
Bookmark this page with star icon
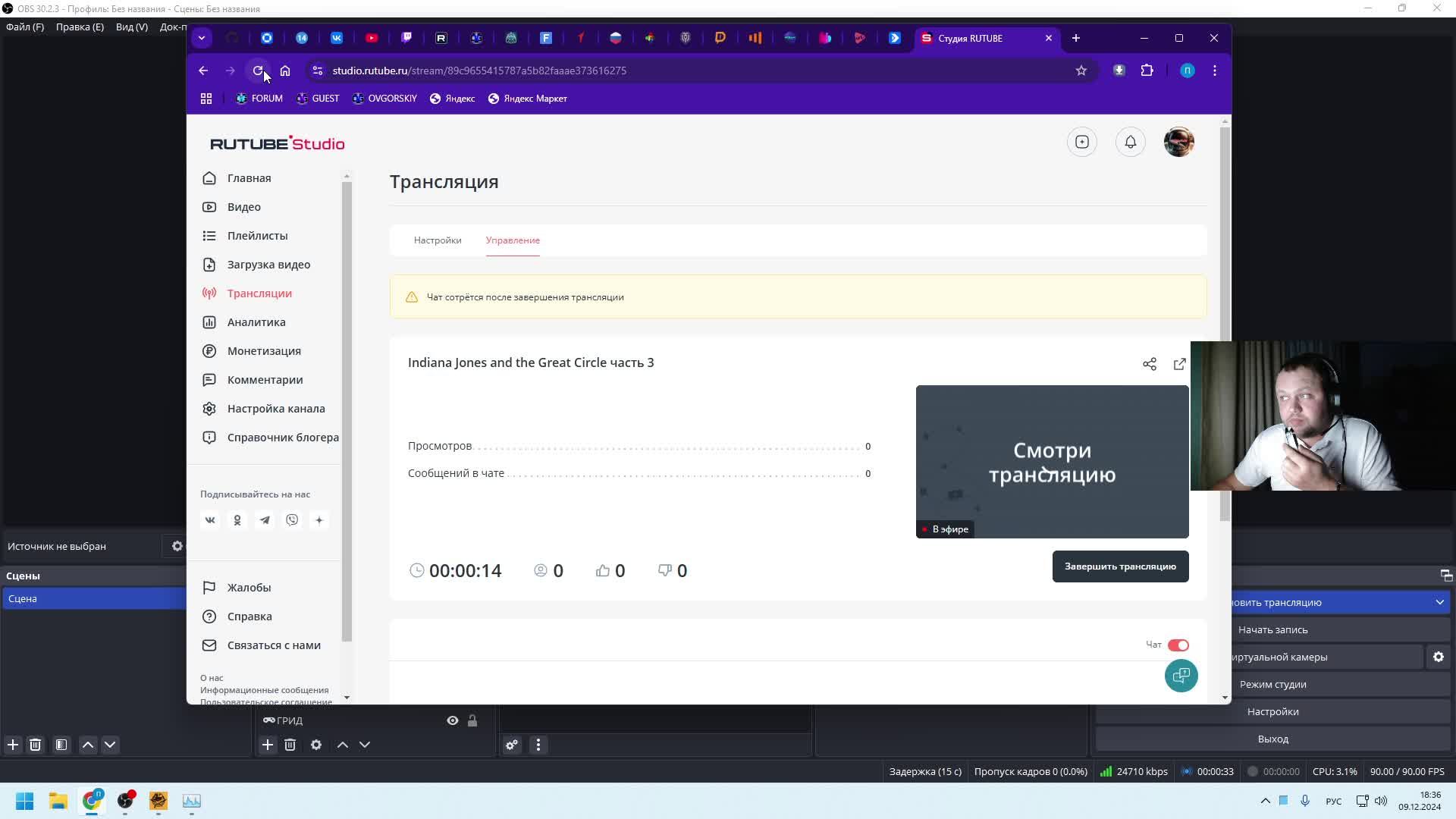coord(1081,71)
